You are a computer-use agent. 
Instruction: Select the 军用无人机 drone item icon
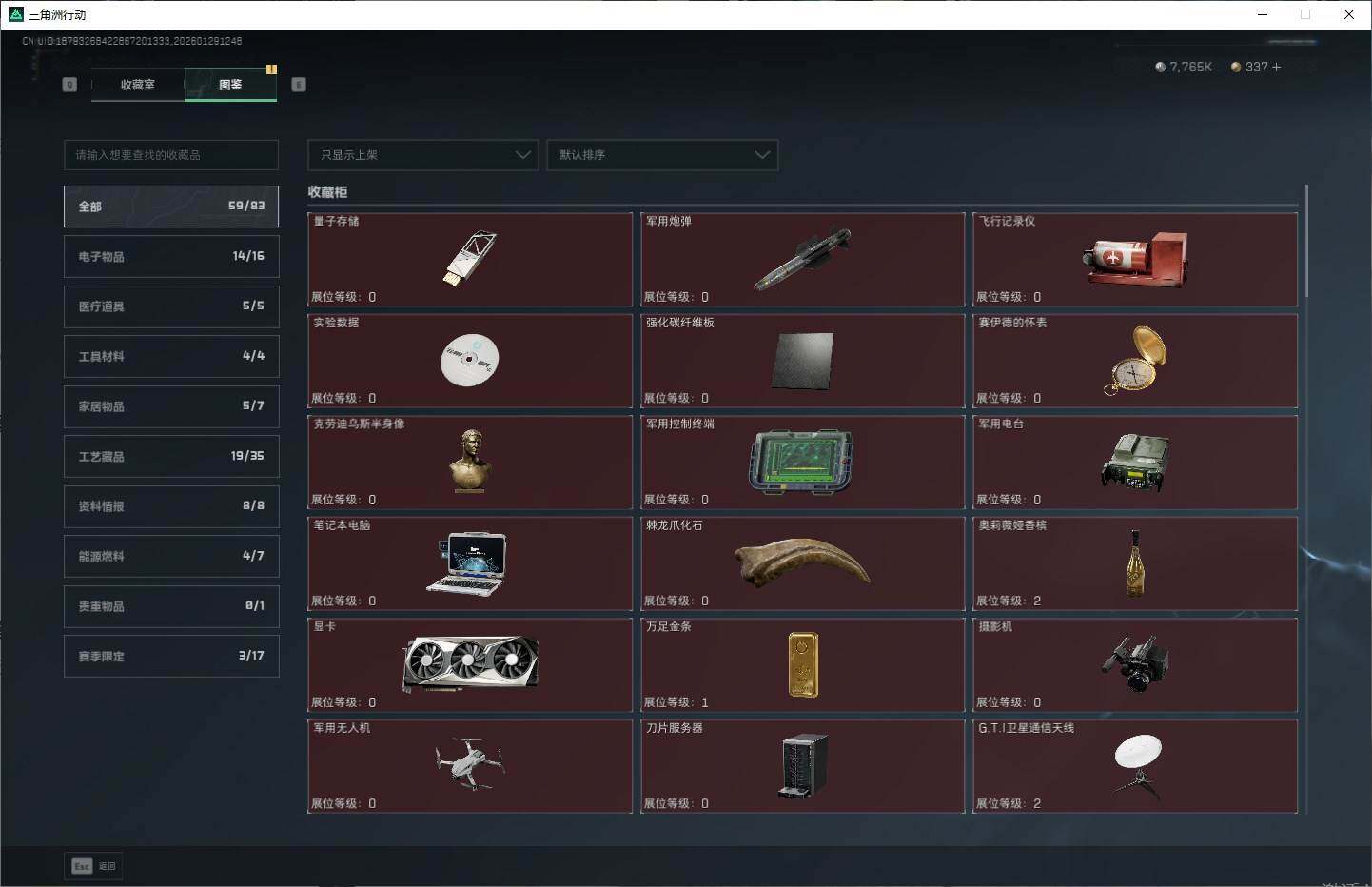(470, 764)
